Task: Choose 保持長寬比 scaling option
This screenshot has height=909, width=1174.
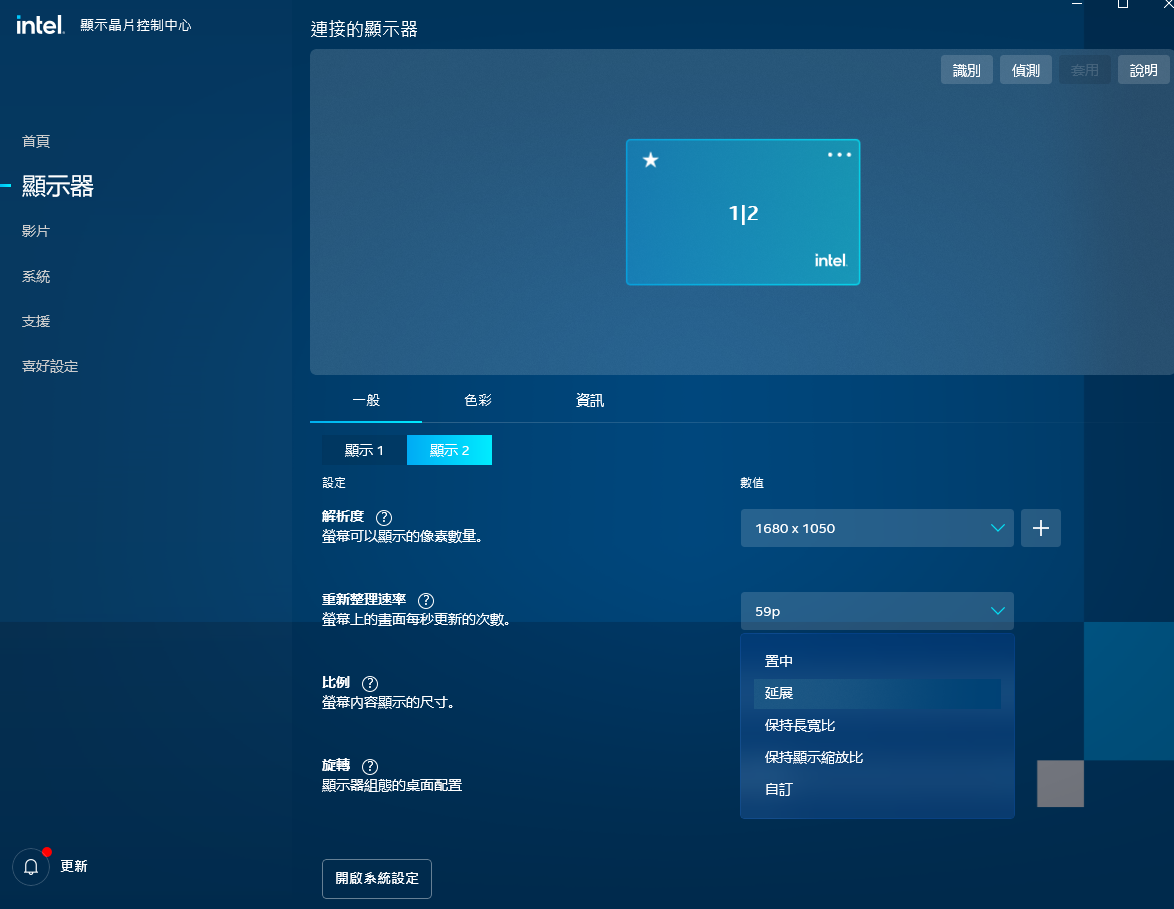Action: pyautogui.click(x=877, y=726)
